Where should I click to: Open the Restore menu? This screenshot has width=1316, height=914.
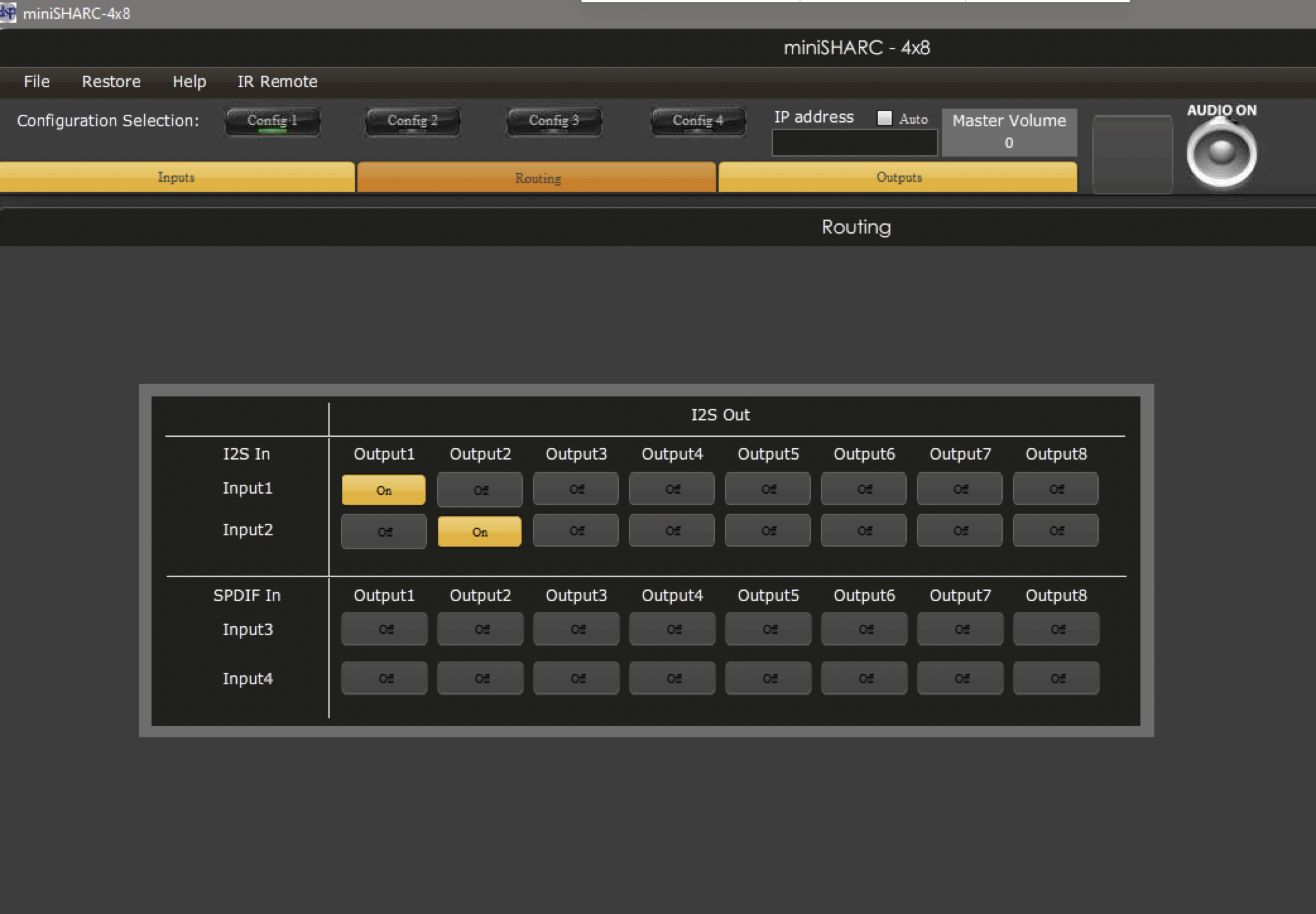point(111,81)
